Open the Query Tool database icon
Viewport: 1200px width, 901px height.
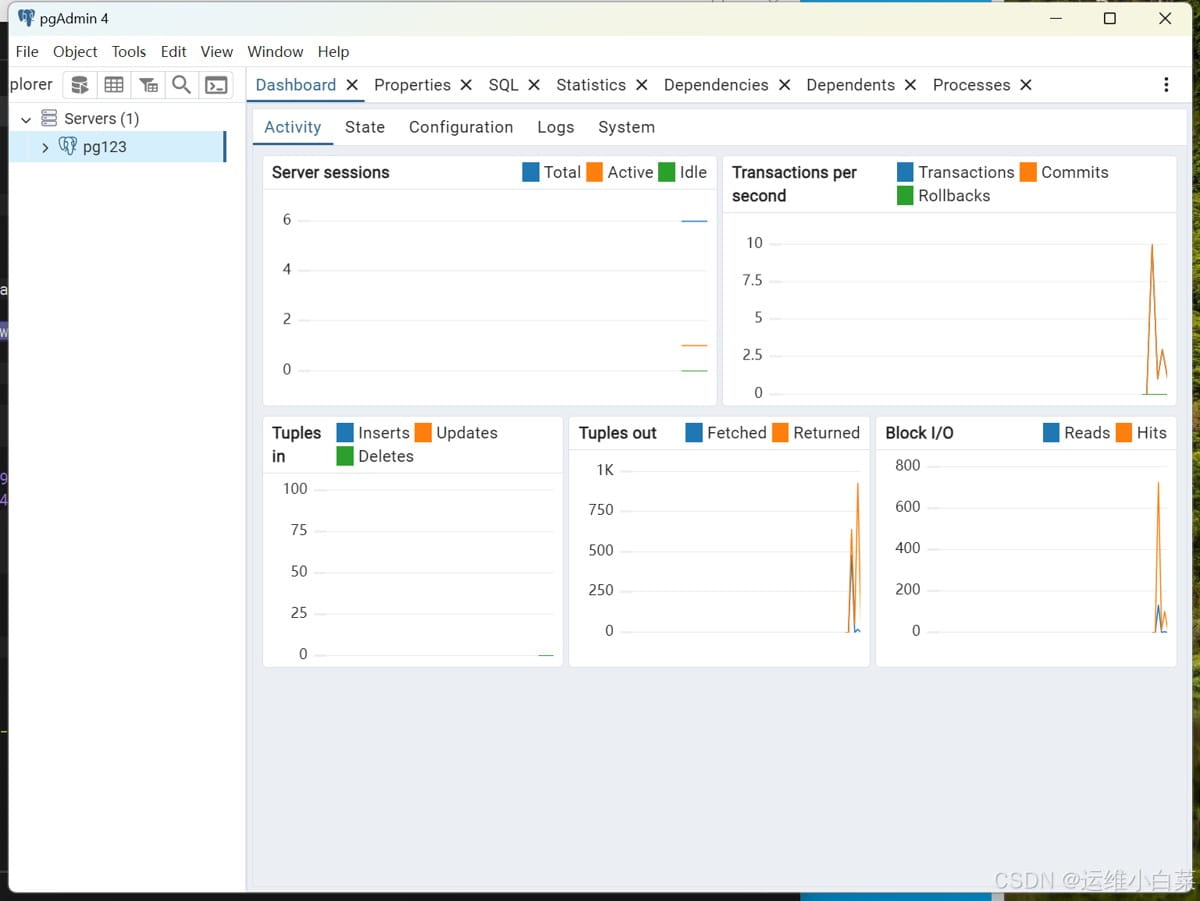point(80,85)
